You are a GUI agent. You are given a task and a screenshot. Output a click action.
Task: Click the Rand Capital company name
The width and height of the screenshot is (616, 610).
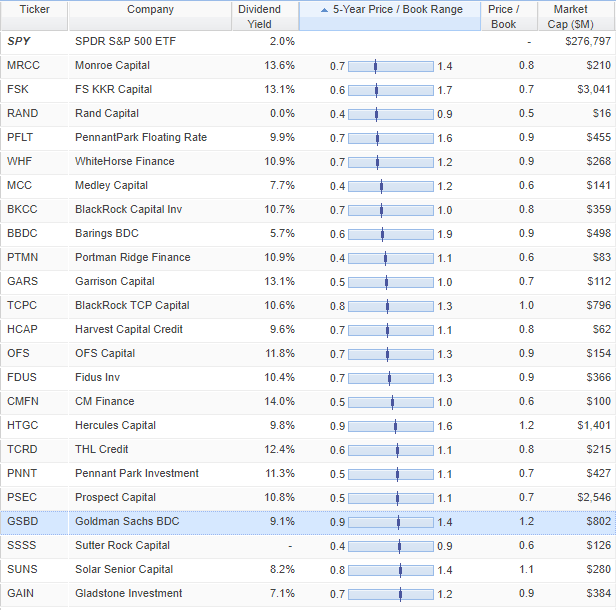tap(107, 113)
